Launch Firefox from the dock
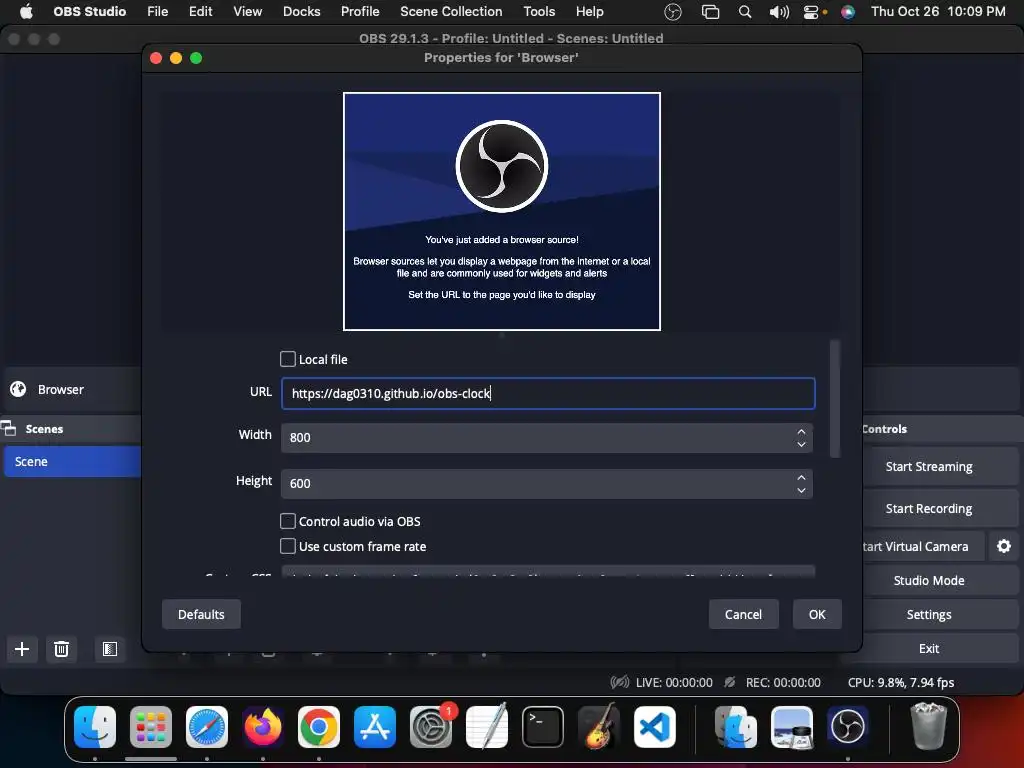The image size is (1024, 768). (263, 727)
